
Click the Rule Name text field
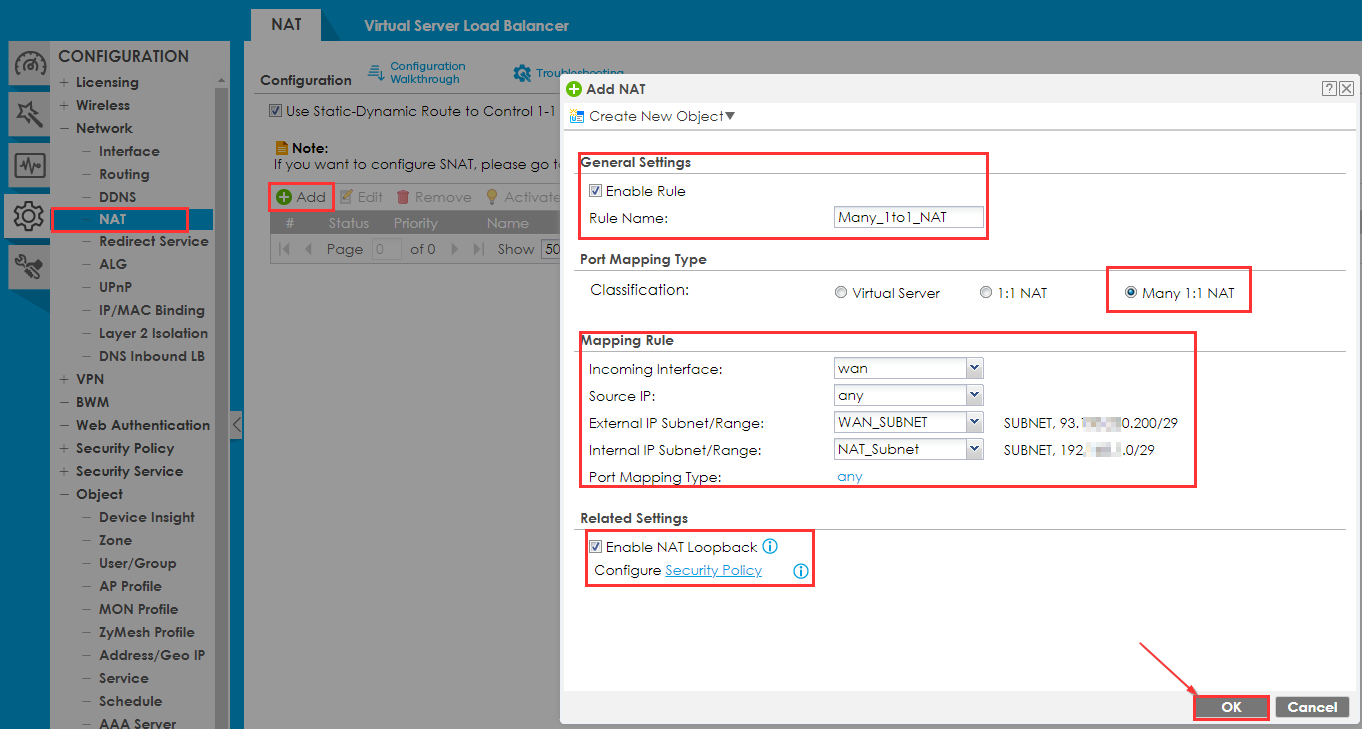908,217
